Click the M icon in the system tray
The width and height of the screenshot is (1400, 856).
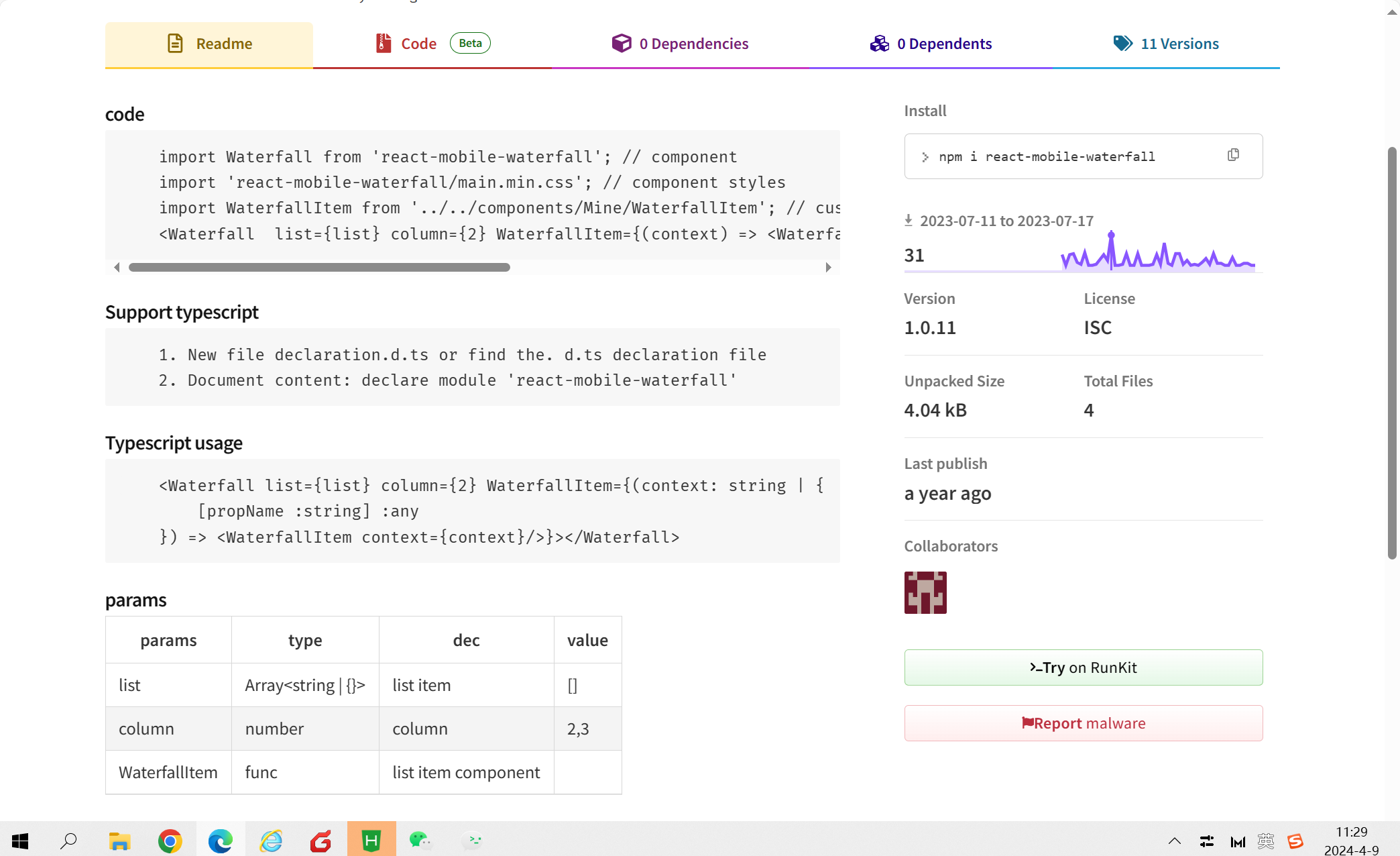pyautogui.click(x=1238, y=841)
